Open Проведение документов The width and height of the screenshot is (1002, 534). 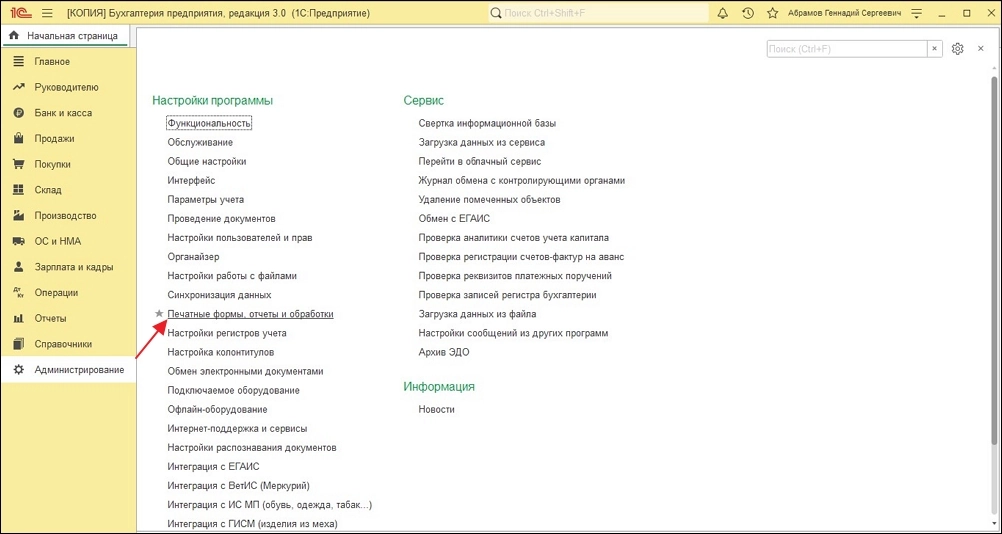(221, 218)
